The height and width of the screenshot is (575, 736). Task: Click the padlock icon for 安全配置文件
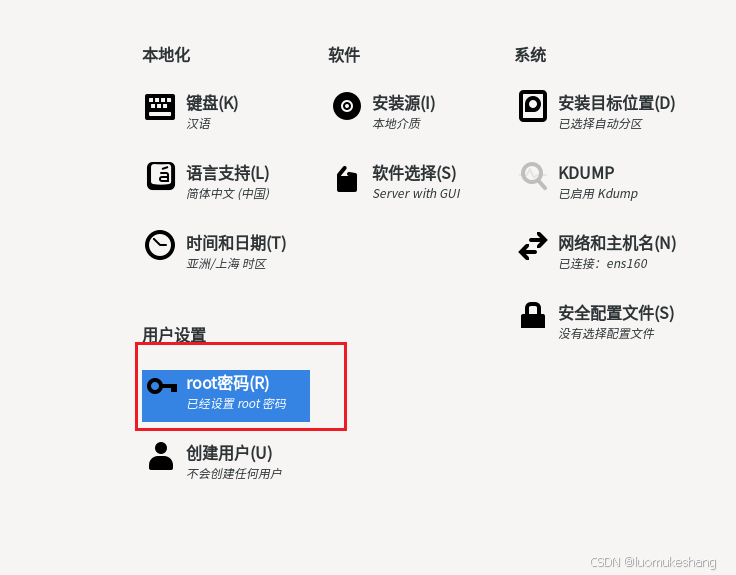point(533,315)
